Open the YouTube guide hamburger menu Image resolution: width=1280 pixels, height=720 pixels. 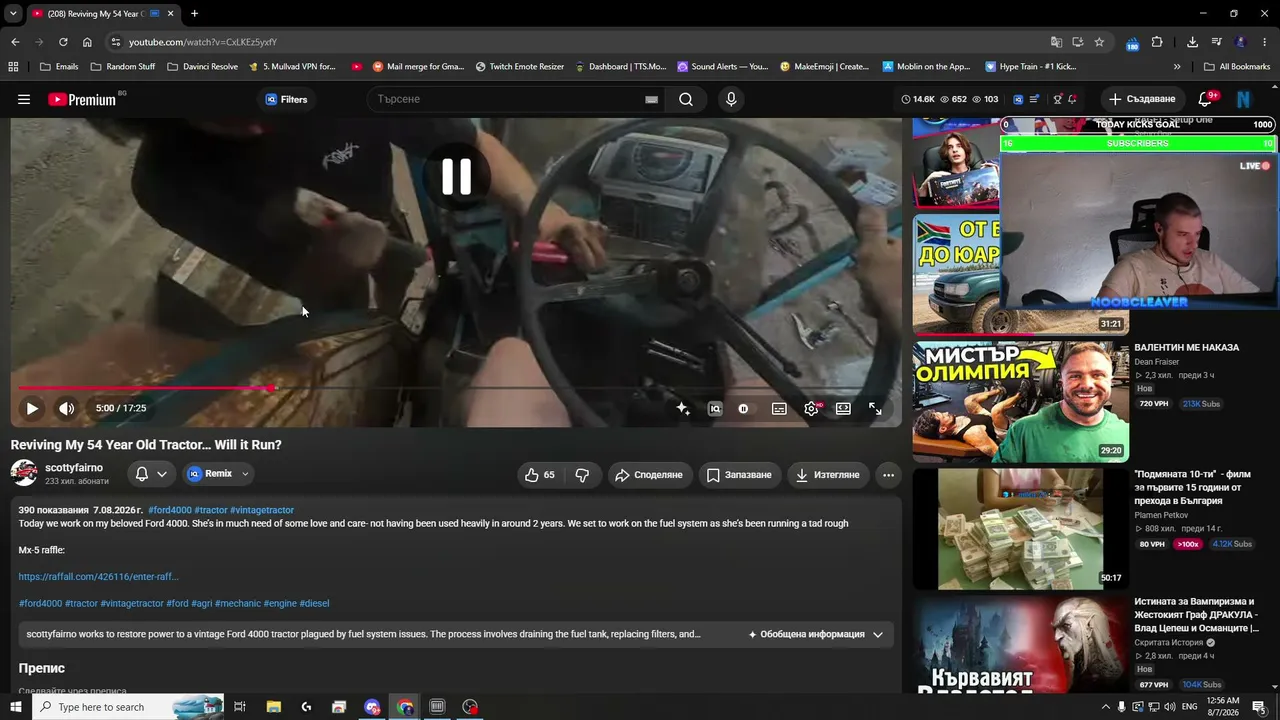[x=24, y=99]
